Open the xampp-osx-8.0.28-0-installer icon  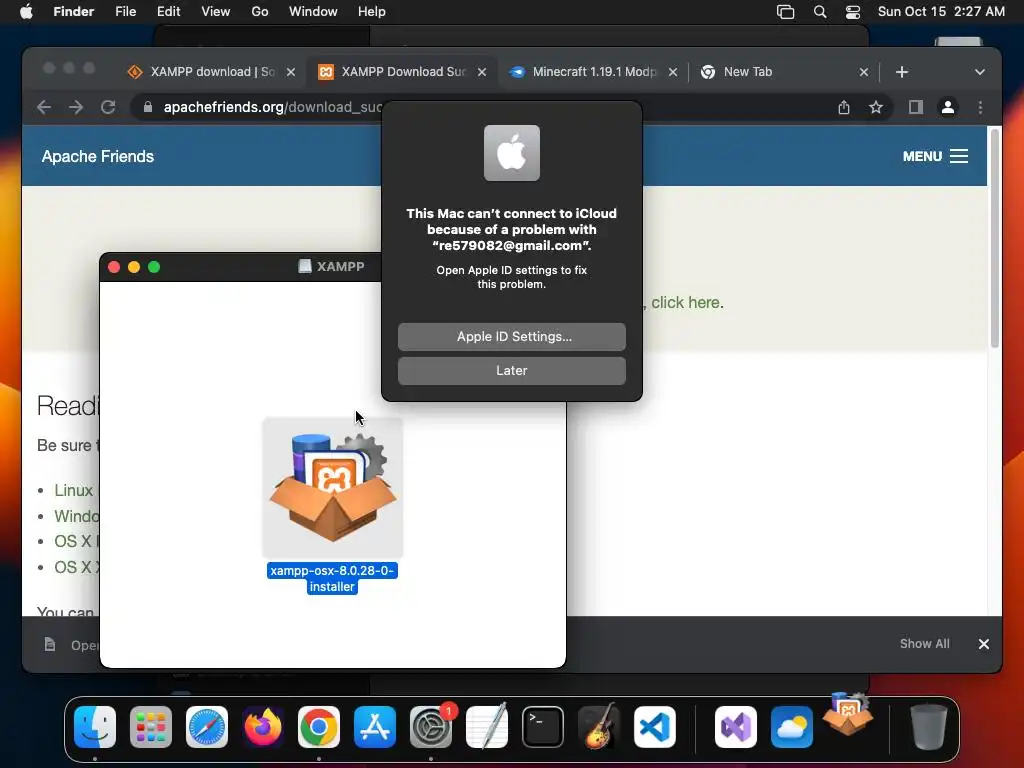point(332,487)
